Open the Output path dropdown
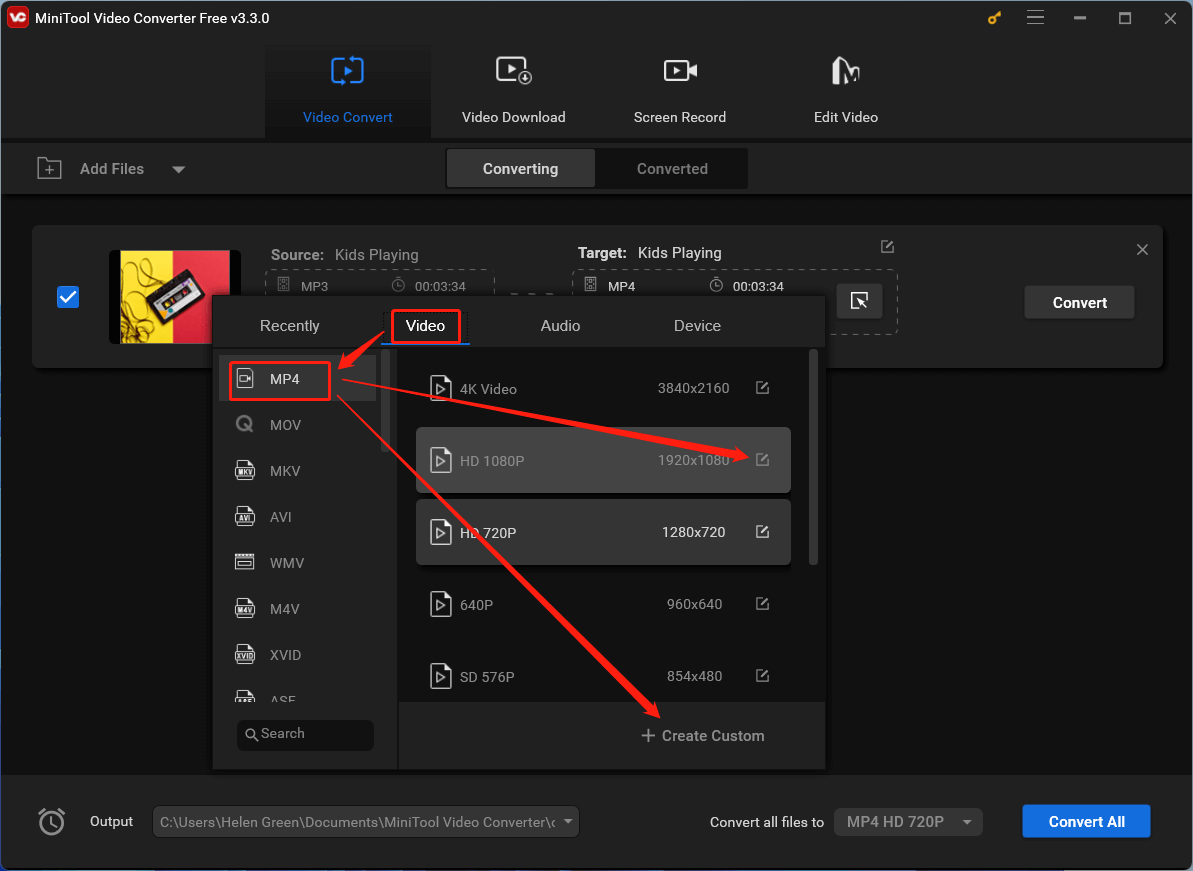 point(568,822)
